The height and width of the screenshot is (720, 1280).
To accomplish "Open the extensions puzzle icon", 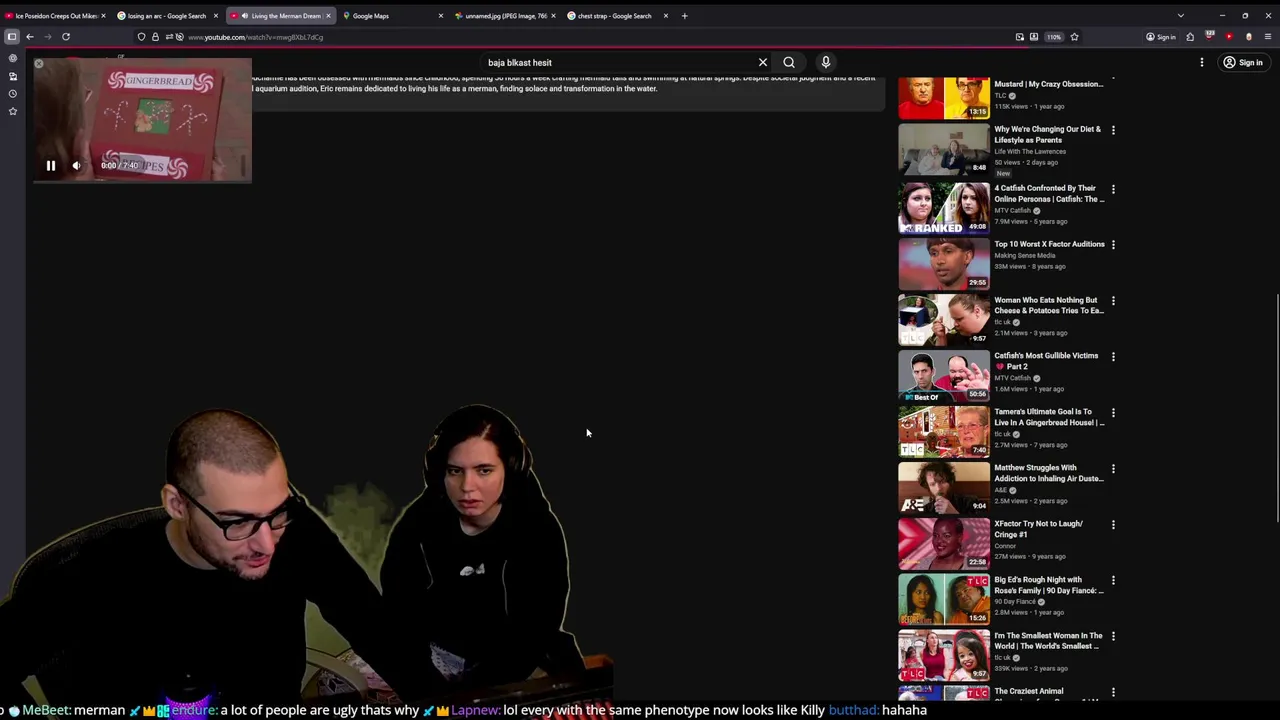I will 1190,37.
